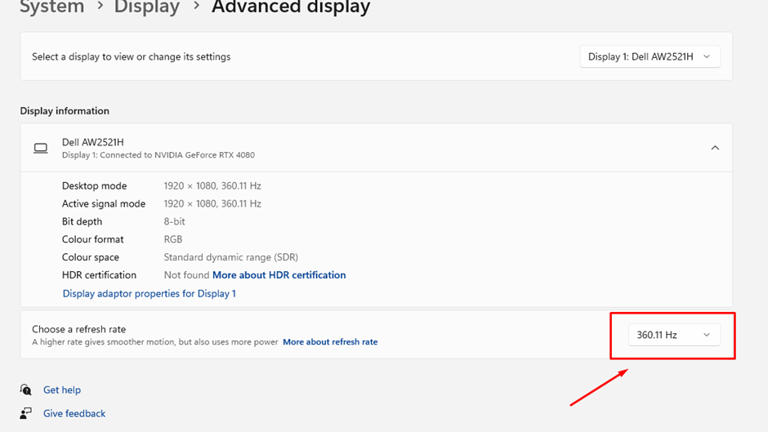Click the Desktop mode label
The height and width of the screenshot is (432, 768).
pyautogui.click(x=95, y=186)
